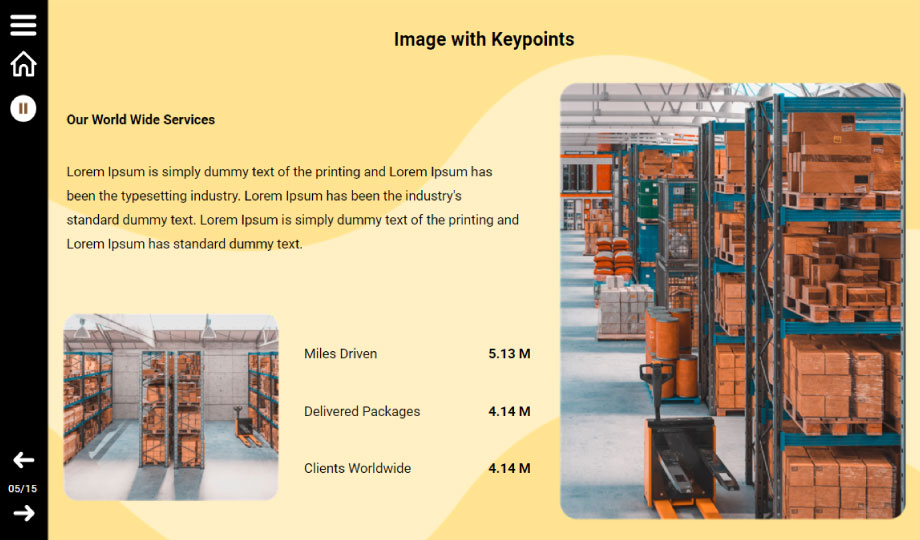Click the Delivered Packages 4.14 M value
The height and width of the screenshot is (540, 920).
[x=509, y=411]
